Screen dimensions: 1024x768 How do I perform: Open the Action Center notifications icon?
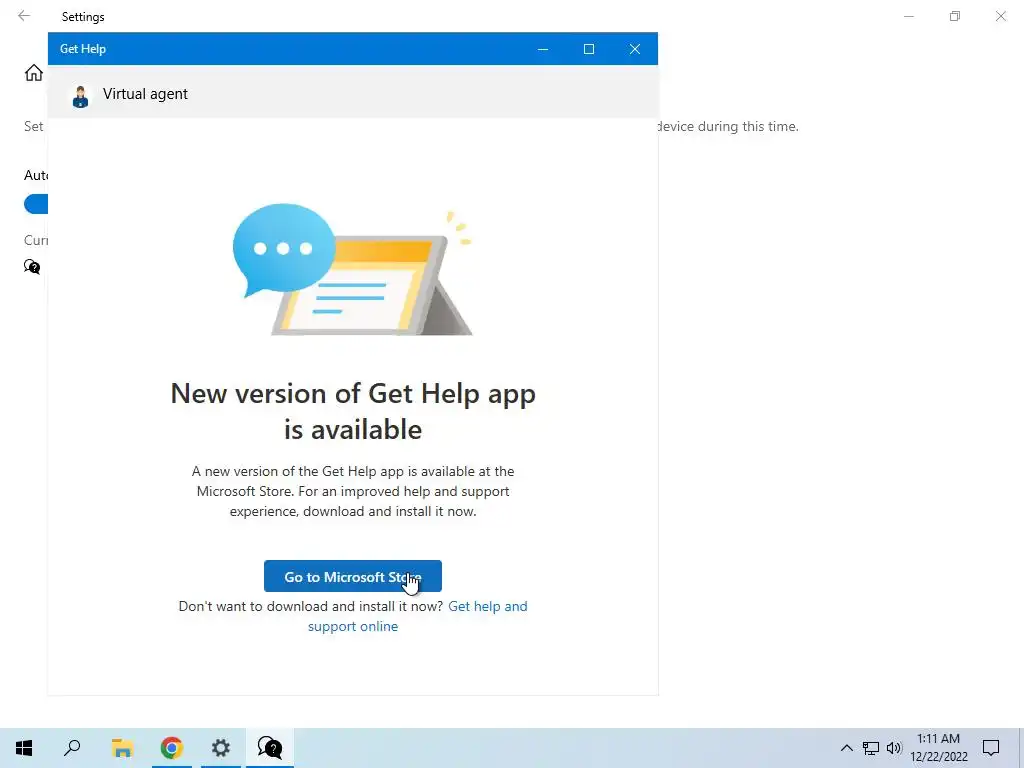pos(991,748)
